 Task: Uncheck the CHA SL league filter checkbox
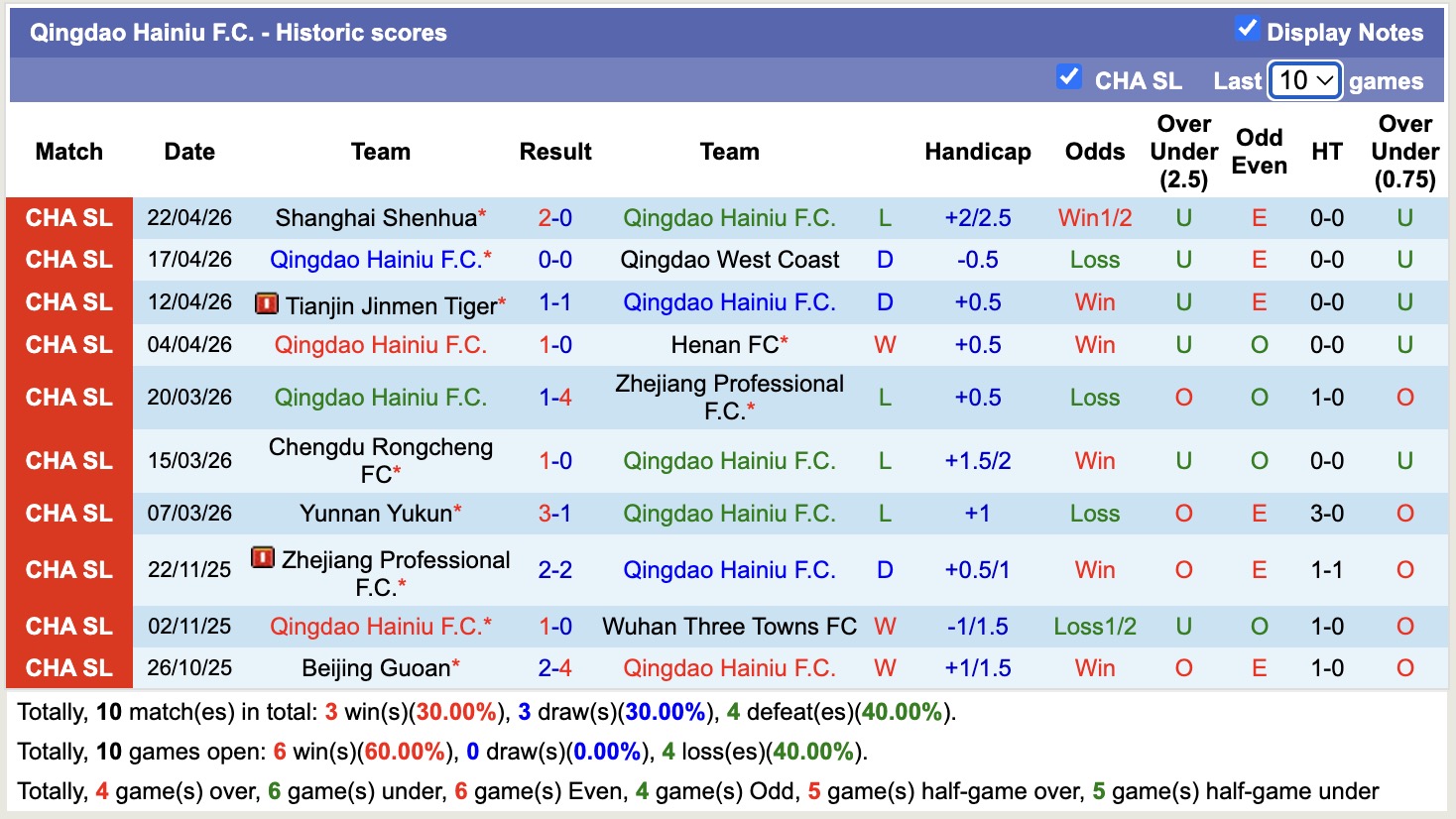pos(1068,77)
